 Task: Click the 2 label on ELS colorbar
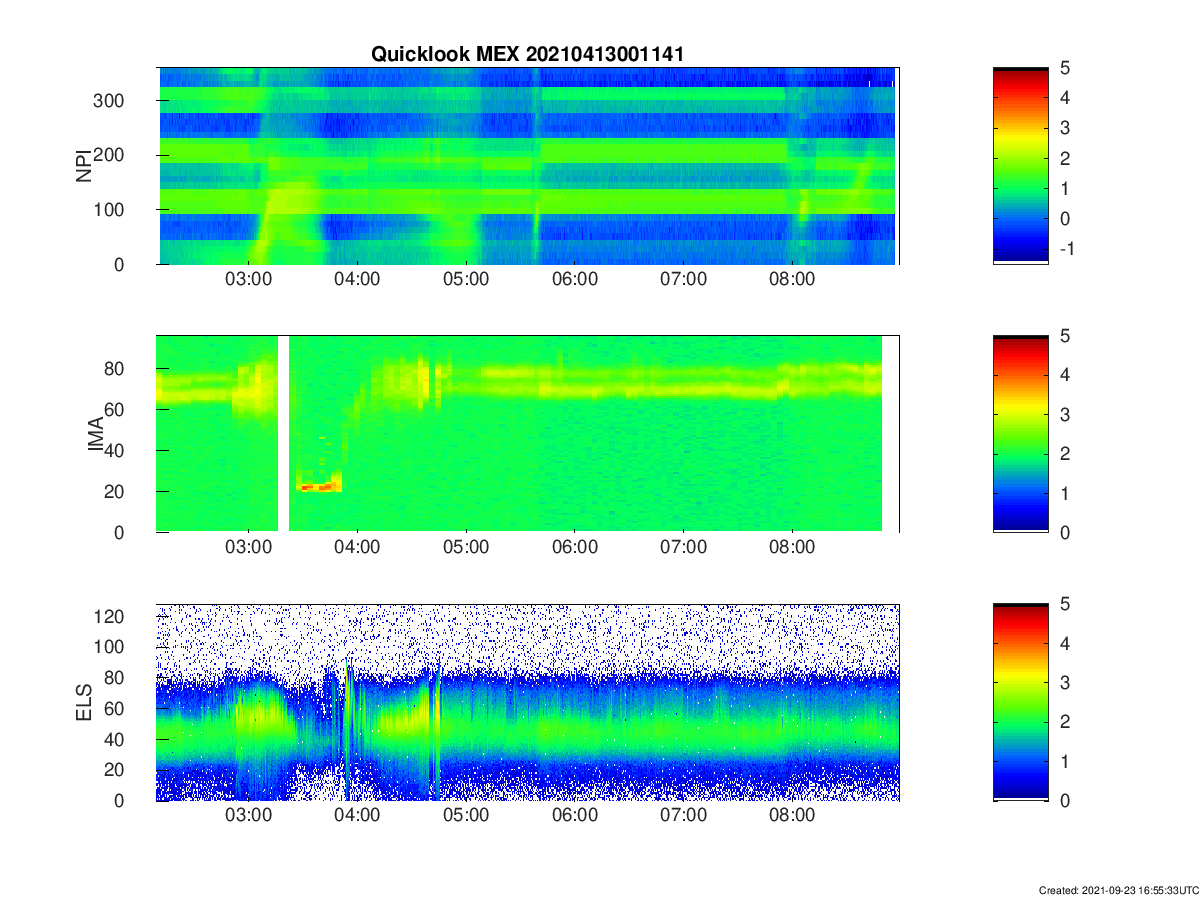click(x=1064, y=723)
